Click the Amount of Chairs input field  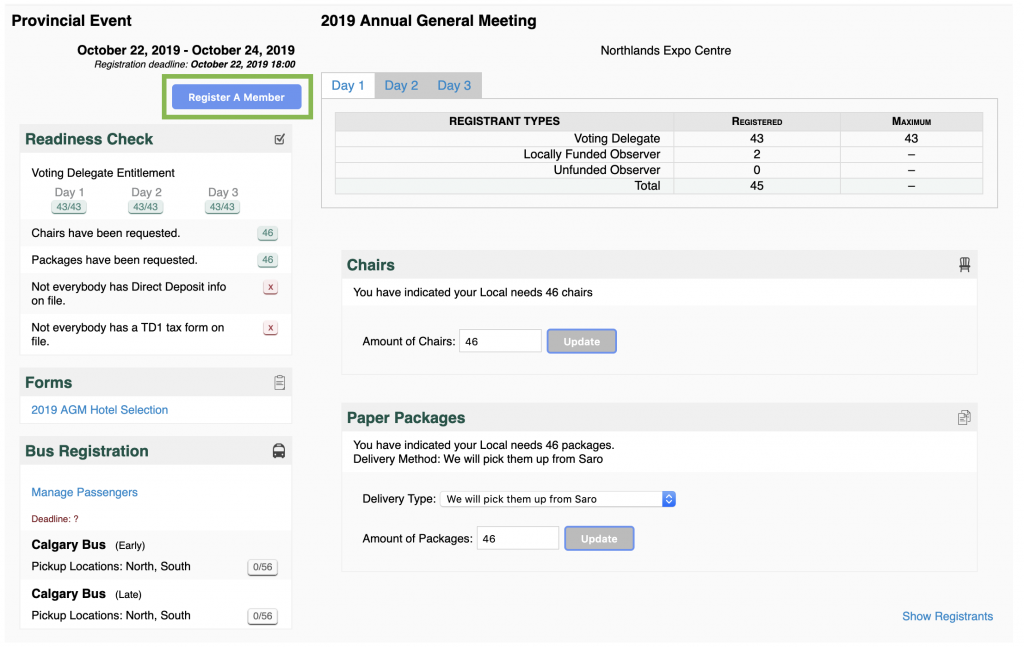pyautogui.click(x=500, y=340)
